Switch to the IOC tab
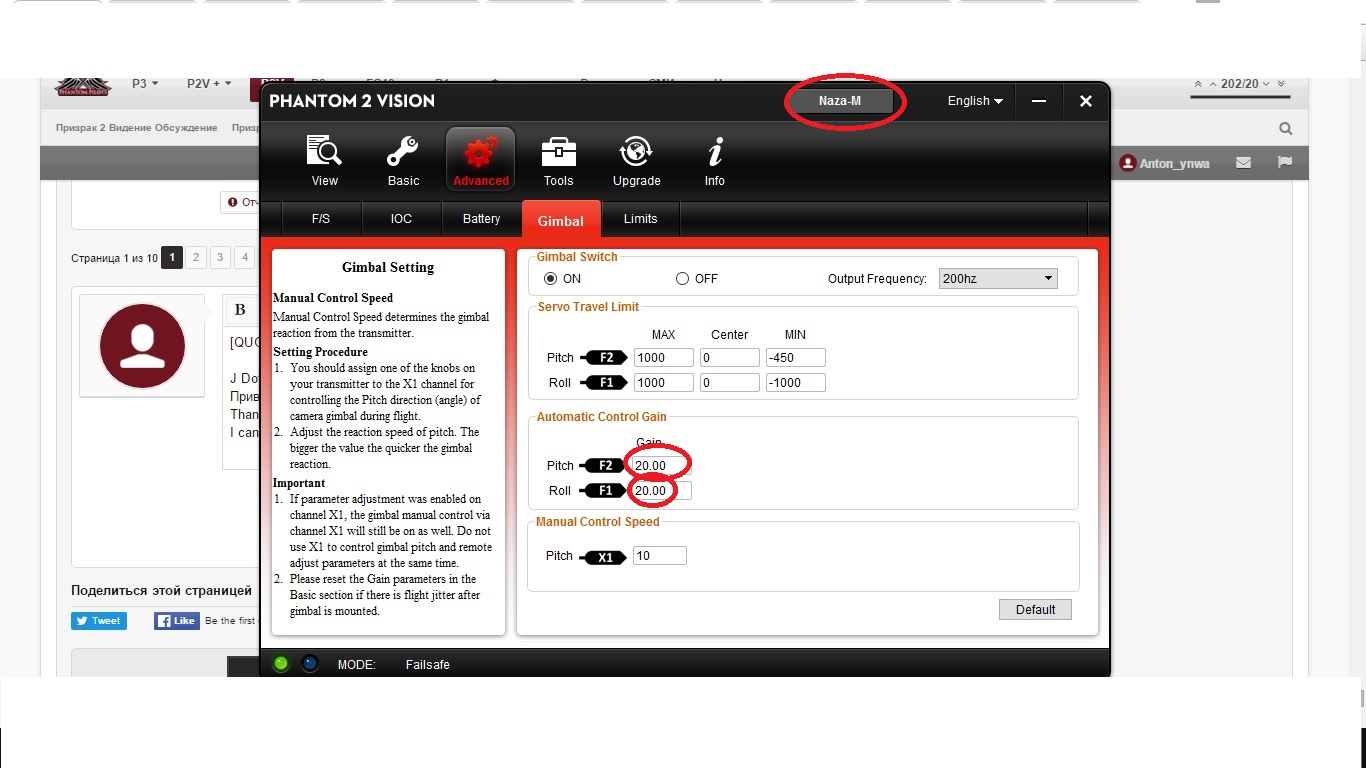 coord(401,219)
